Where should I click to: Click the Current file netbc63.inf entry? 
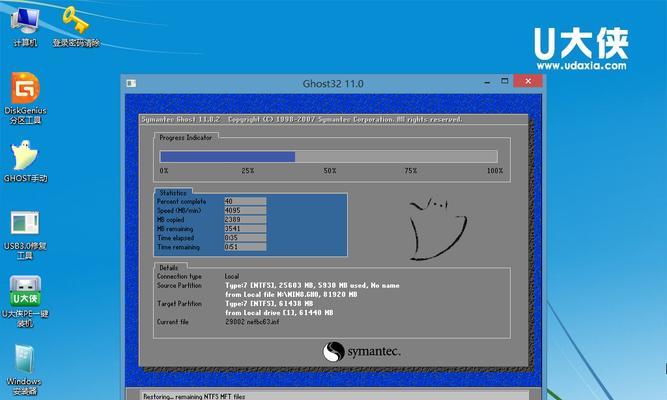(252, 322)
